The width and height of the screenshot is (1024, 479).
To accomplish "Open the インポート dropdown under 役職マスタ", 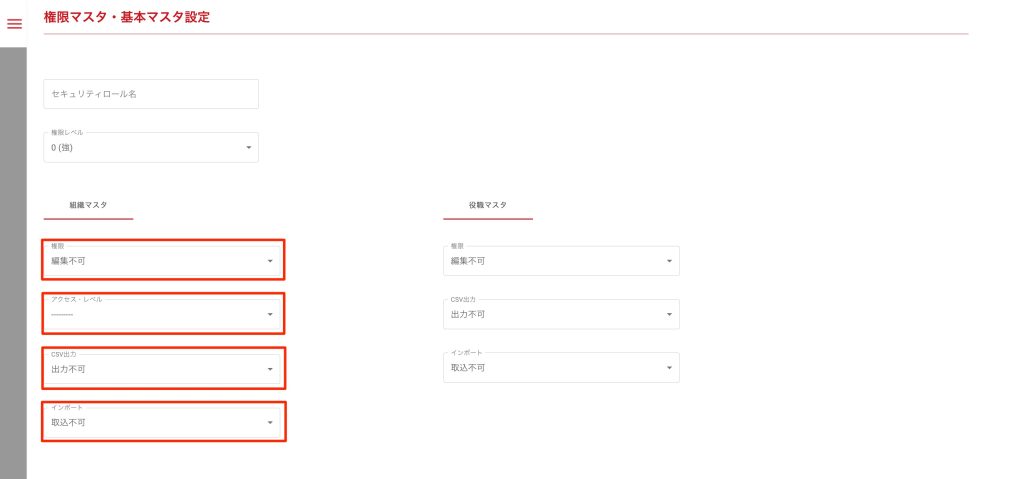I will point(555,367).
